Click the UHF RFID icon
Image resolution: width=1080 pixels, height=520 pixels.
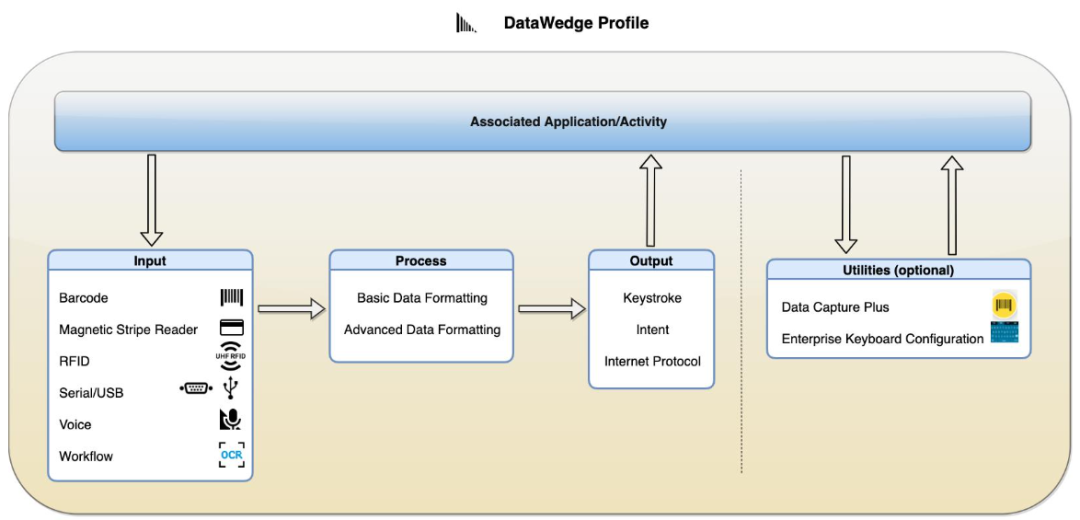tap(231, 360)
